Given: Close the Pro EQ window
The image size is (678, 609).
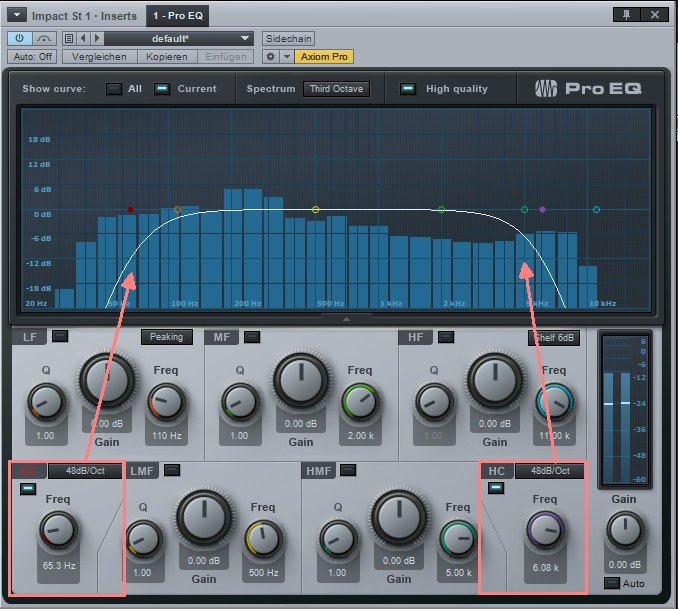Looking at the screenshot, I should (x=655, y=15).
